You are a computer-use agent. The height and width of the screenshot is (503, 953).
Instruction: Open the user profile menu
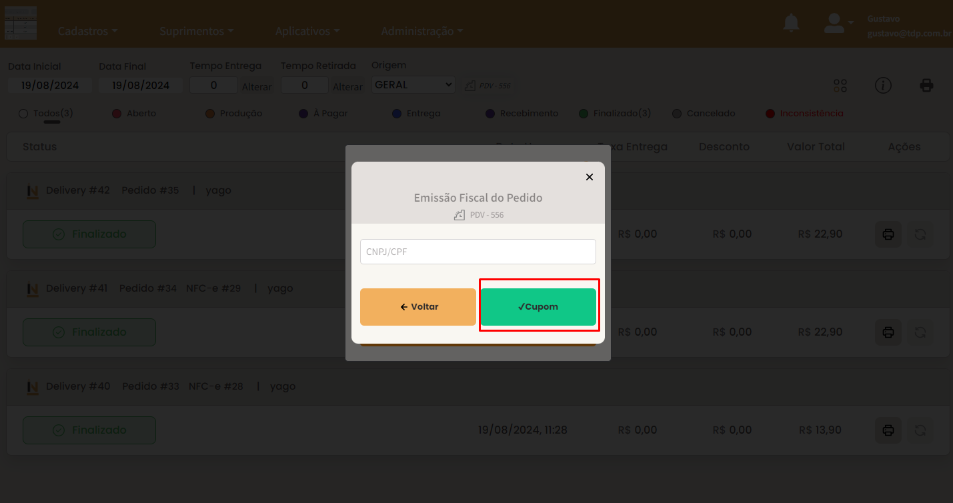(x=838, y=23)
